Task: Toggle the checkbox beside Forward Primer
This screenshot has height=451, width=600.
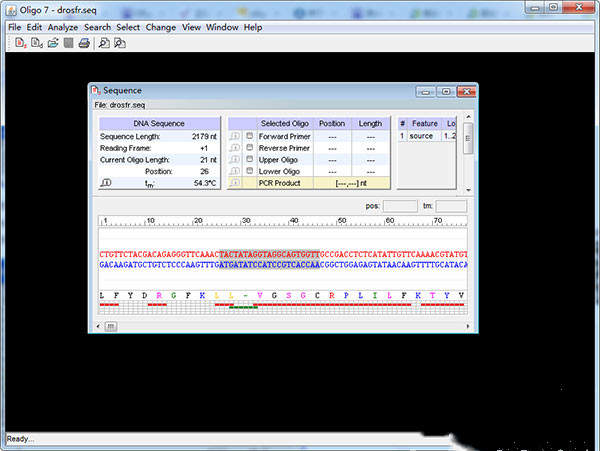Action: click(250, 136)
